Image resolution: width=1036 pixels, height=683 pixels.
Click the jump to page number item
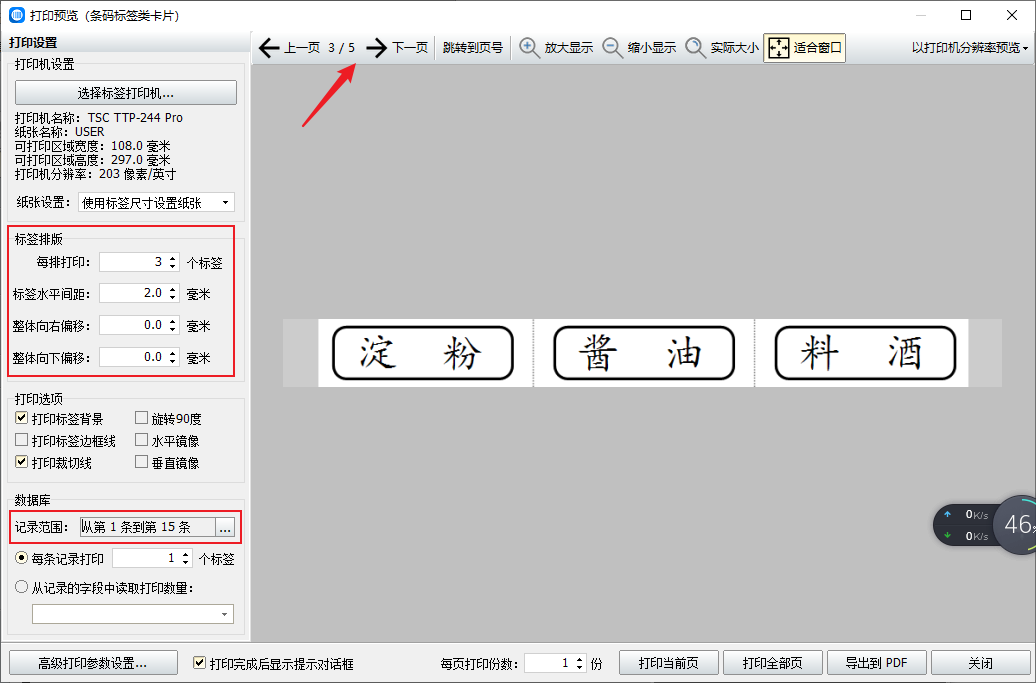(473, 48)
